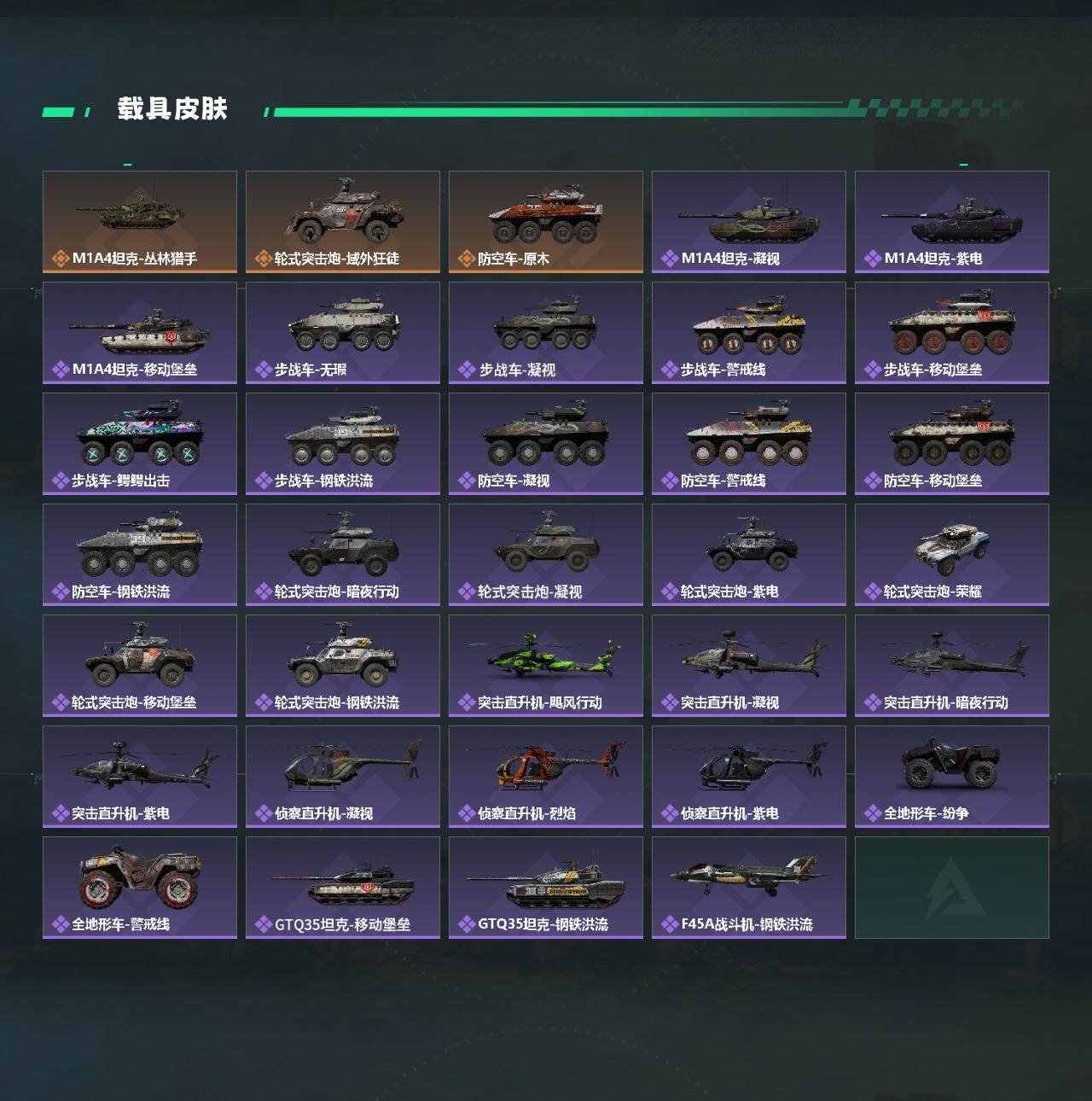Select the 步战车-鳄鳄出击 colorful vehicle
The image size is (1092, 1101).
(140, 444)
